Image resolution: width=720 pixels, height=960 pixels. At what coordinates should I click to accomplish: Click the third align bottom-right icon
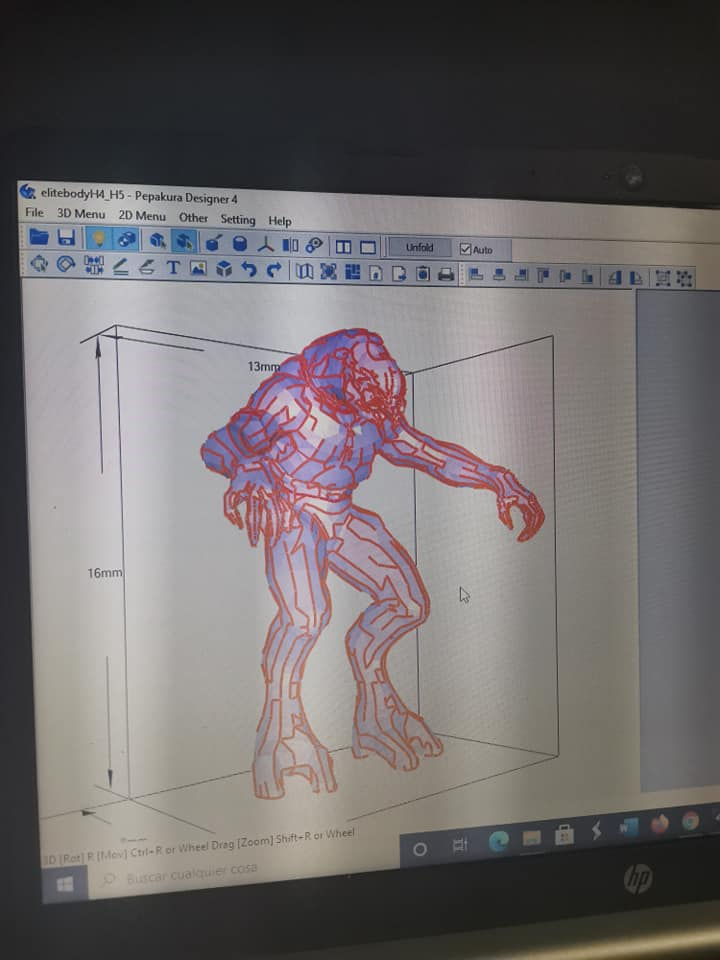tap(521, 276)
